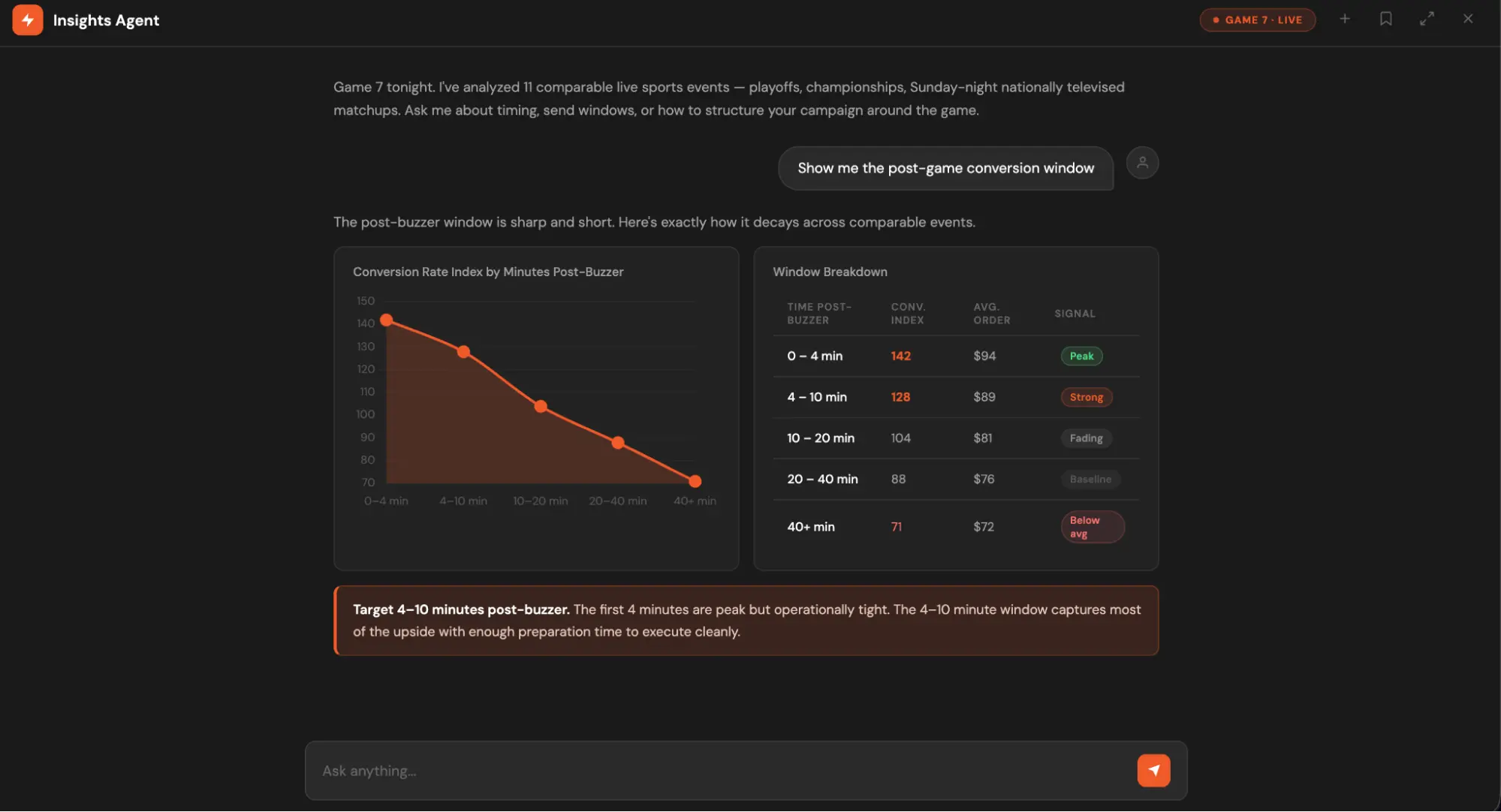Click the 0–4 min chart data point
The width and height of the screenshot is (1501, 812).
click(x=387, y=320)
